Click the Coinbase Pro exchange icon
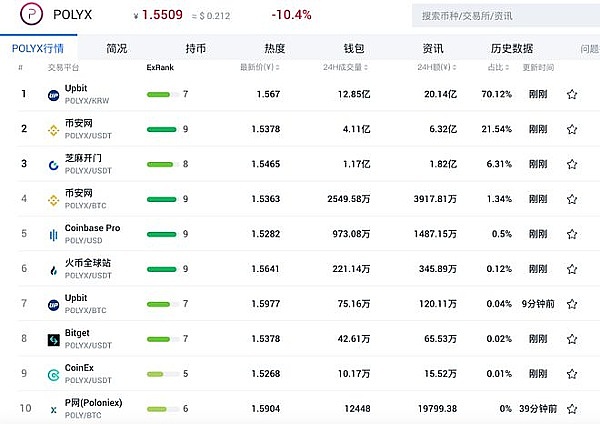Screen dimensions: 600x424 54,235
